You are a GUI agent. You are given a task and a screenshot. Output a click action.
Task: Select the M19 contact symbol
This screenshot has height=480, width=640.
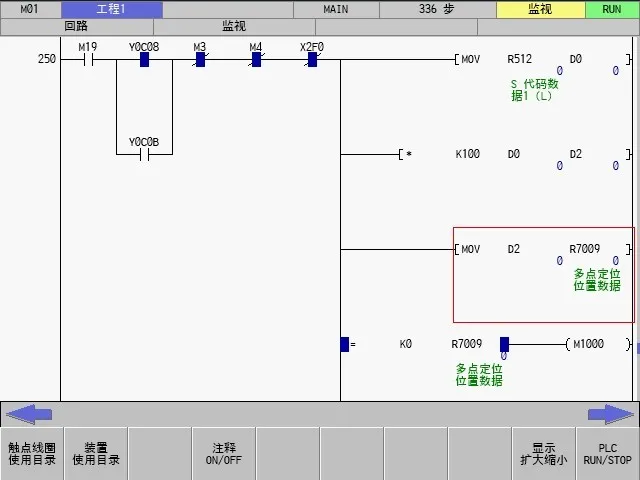tap(88, 60)
